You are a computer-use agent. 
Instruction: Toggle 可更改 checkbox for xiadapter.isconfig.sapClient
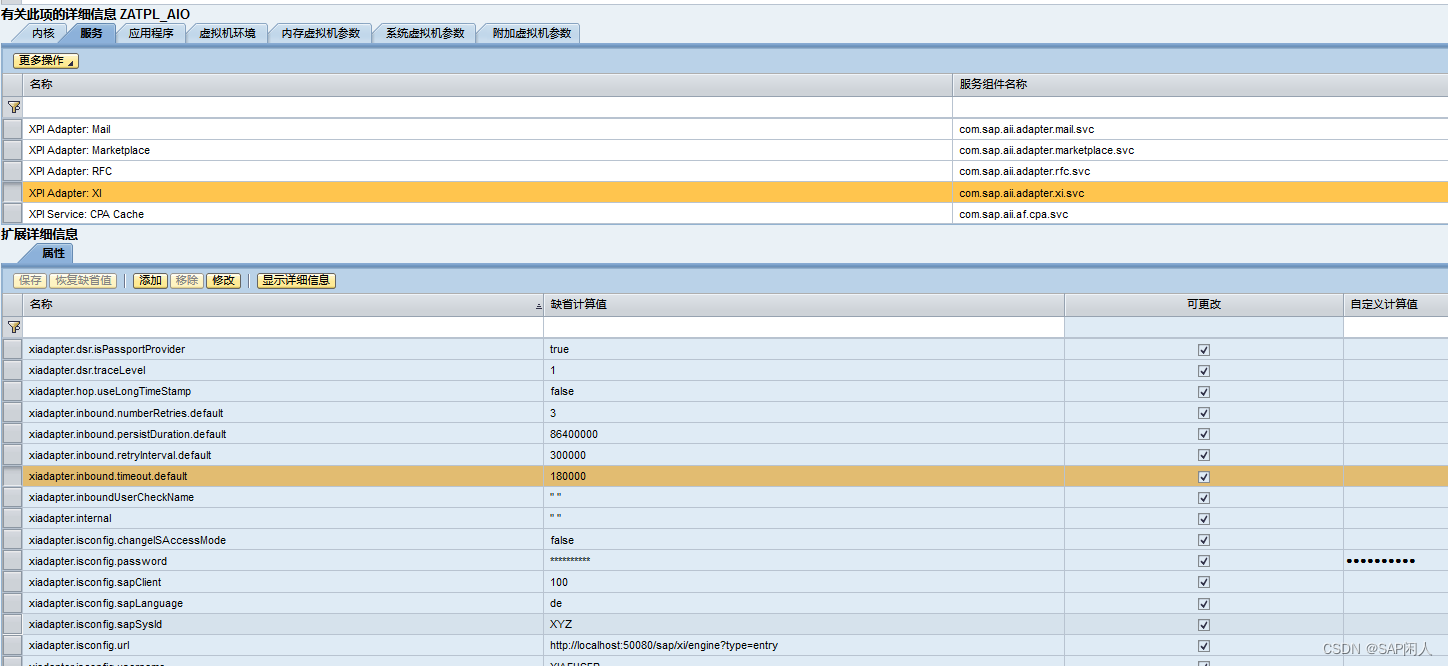click(1203, 583)
